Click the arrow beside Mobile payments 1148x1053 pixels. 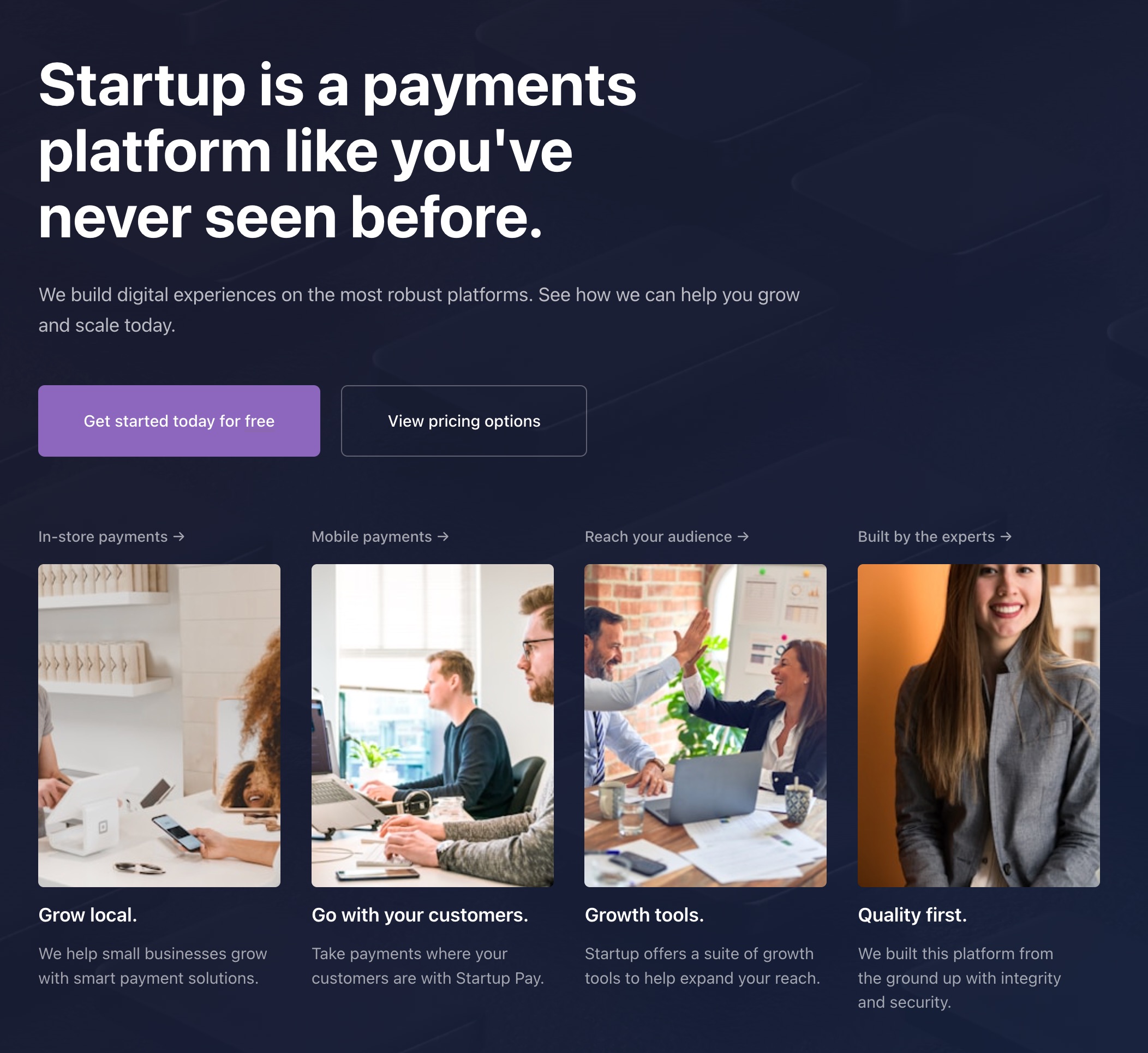(443, 537)
